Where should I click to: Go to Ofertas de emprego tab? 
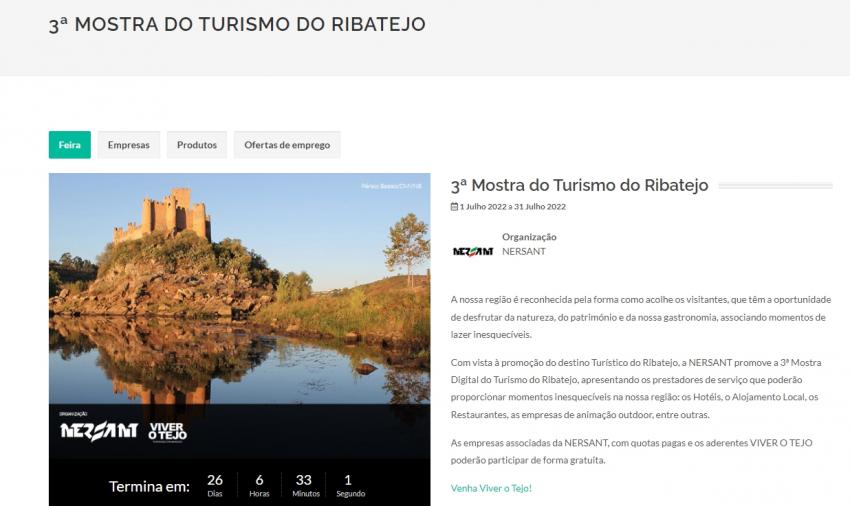287,145
